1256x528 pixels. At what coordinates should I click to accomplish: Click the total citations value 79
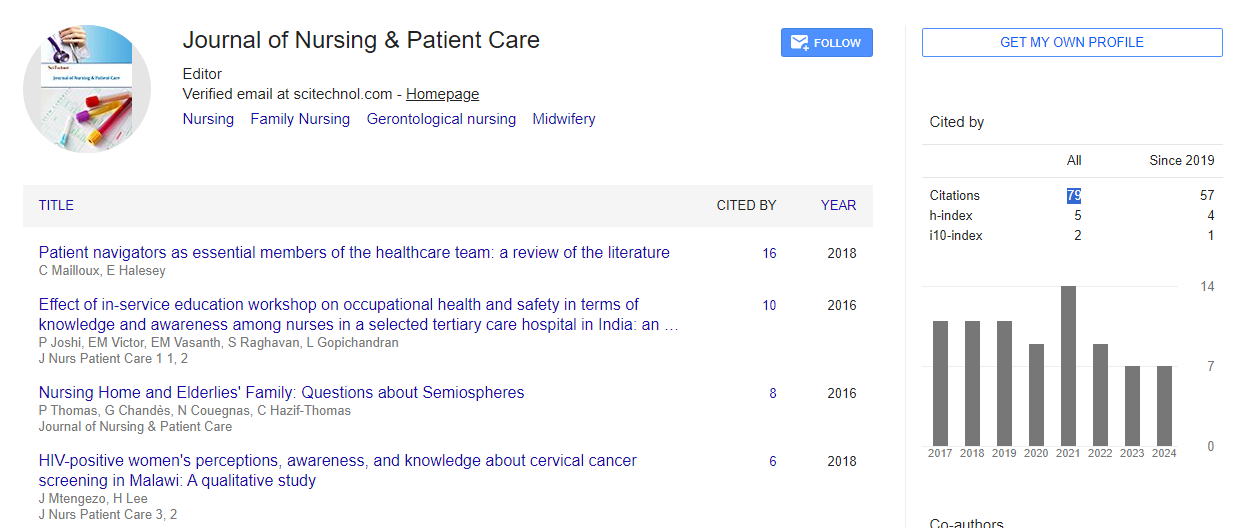click(1073, 196)
